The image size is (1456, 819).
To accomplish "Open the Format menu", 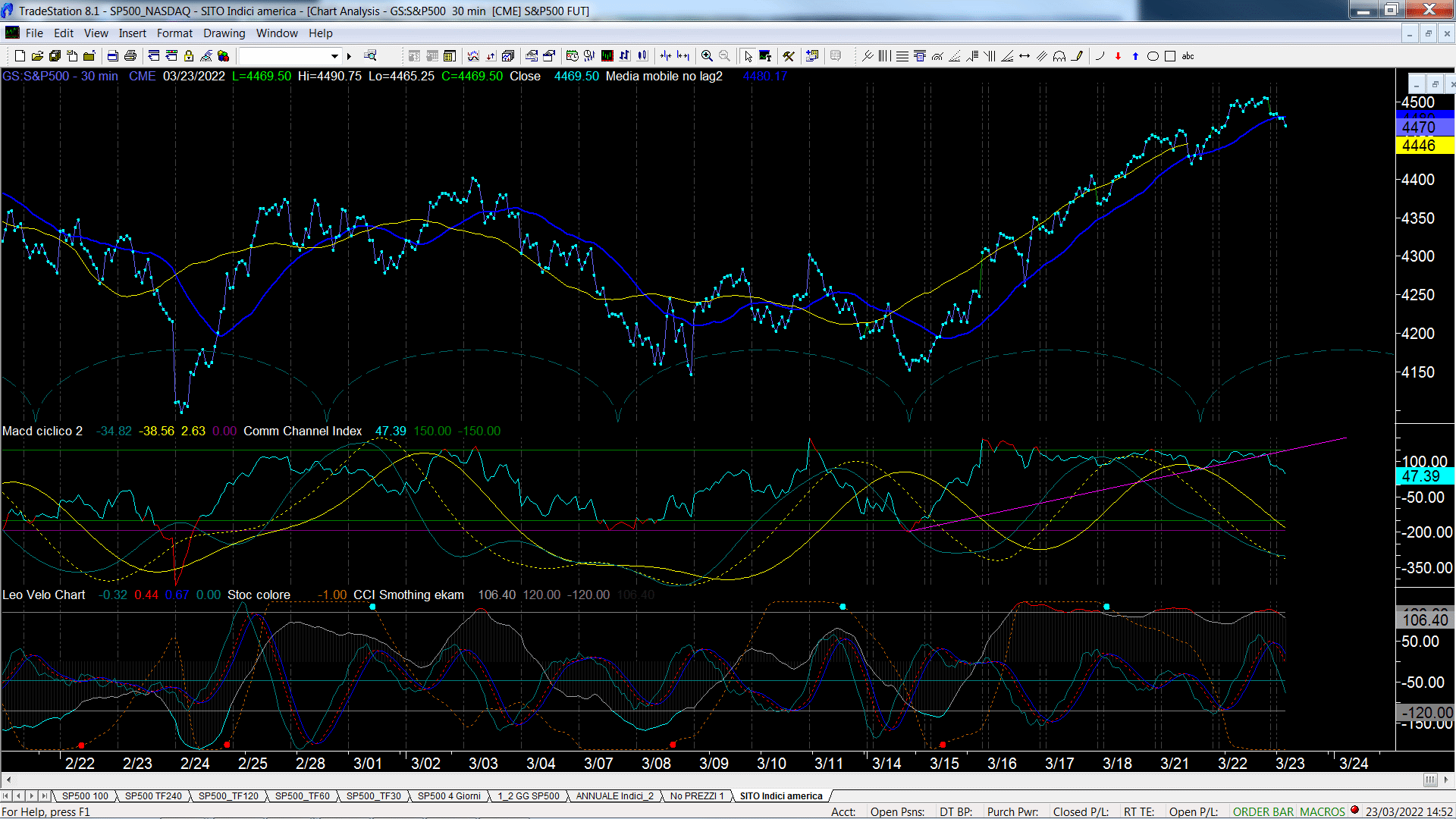I will [174, 33].
